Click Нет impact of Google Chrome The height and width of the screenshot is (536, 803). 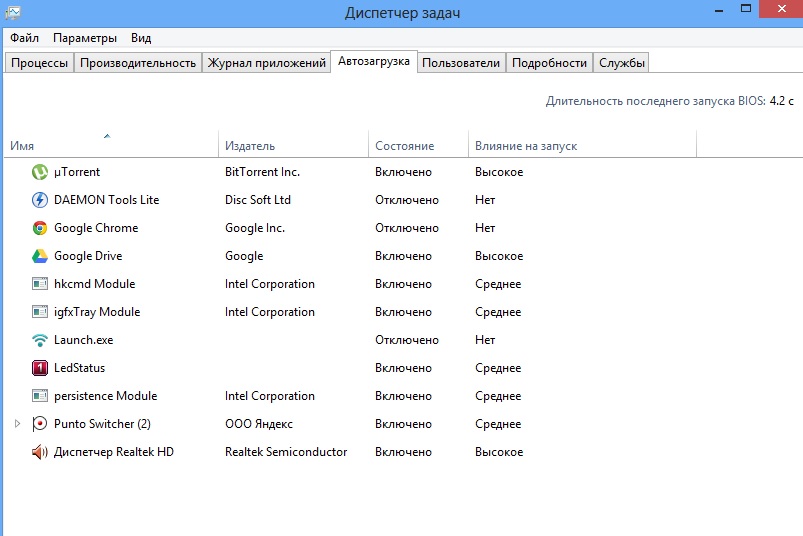coord(484,228)
